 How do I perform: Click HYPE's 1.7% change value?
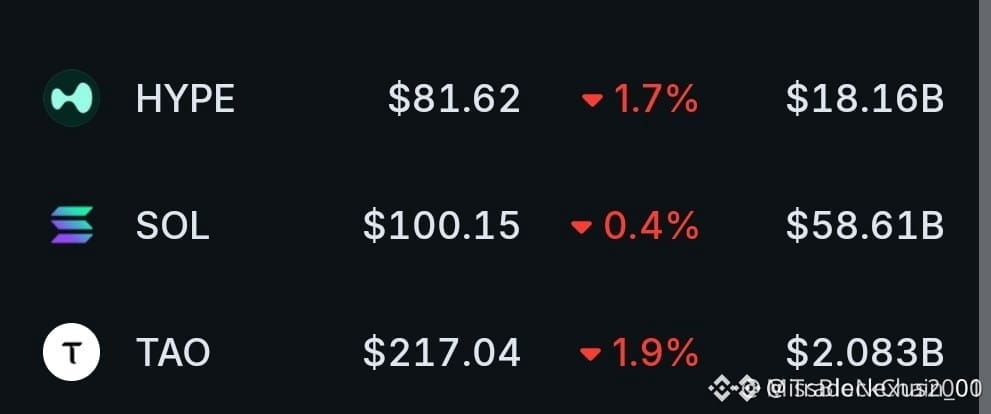pos(655,99)
